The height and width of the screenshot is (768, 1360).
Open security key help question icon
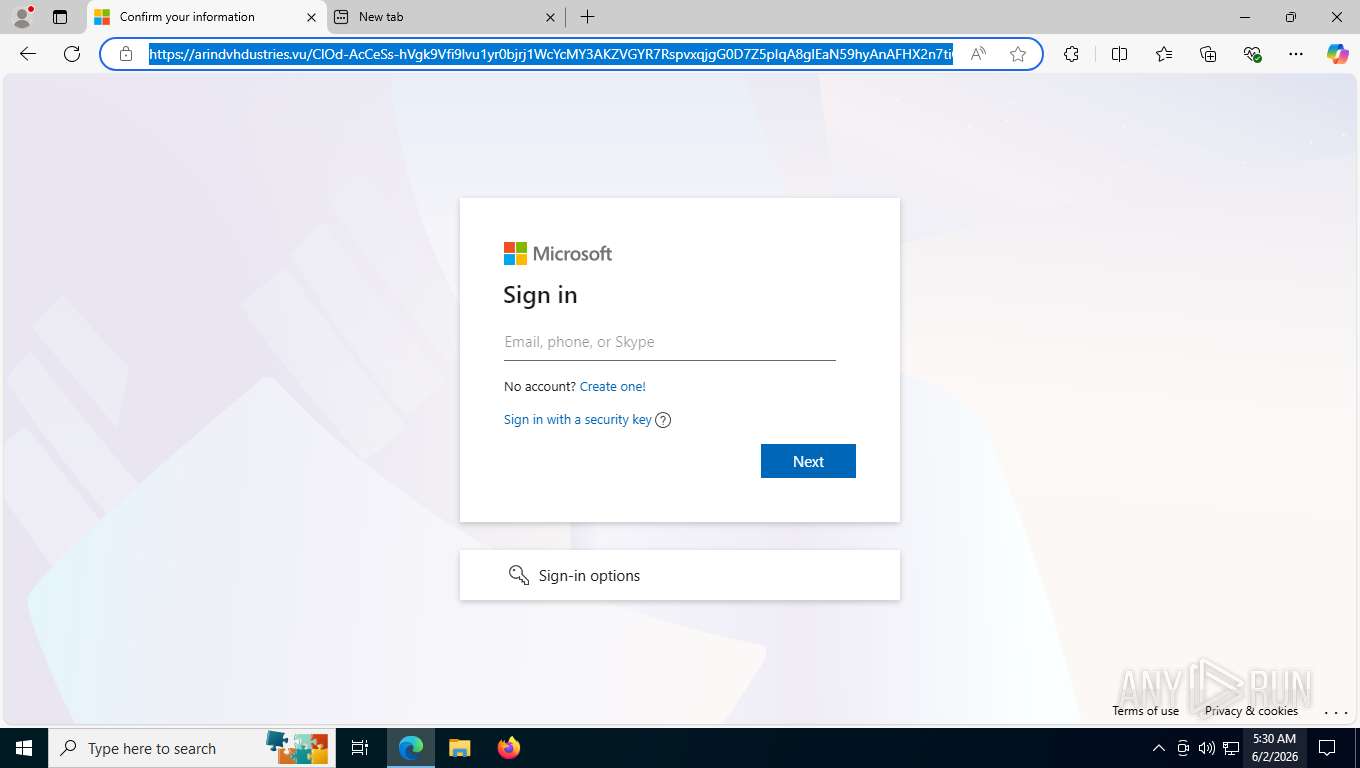663,420
